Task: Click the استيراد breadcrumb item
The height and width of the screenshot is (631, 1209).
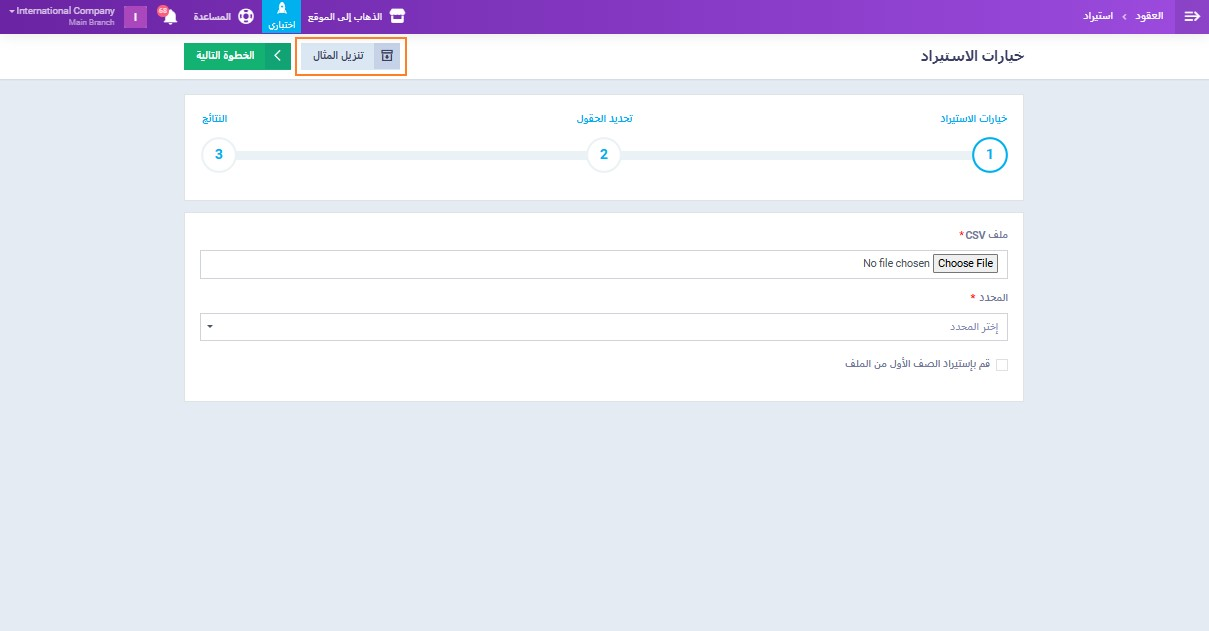Action: pyautogui.click(x=1099, y=17)
